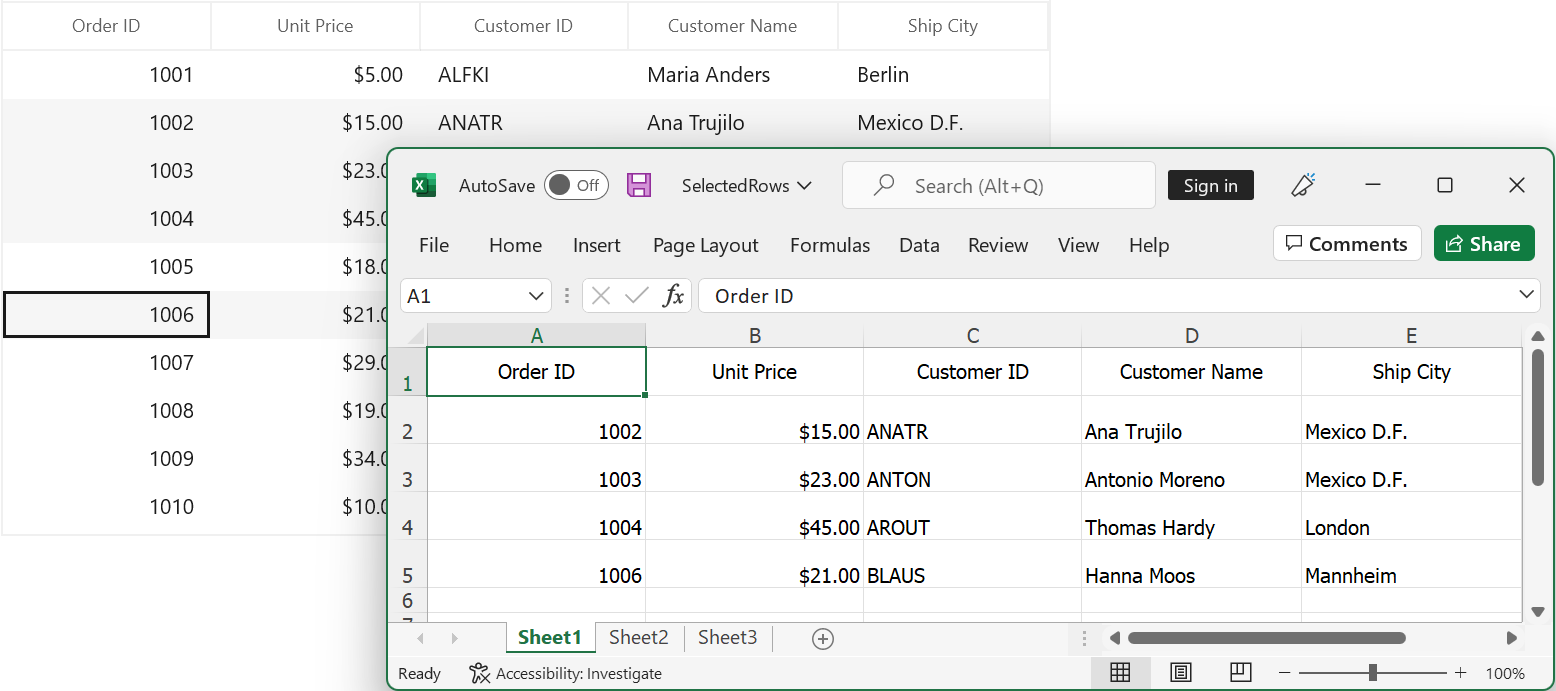Open the File menu
Screen dimensions: 1556x691
coord(434,245)
